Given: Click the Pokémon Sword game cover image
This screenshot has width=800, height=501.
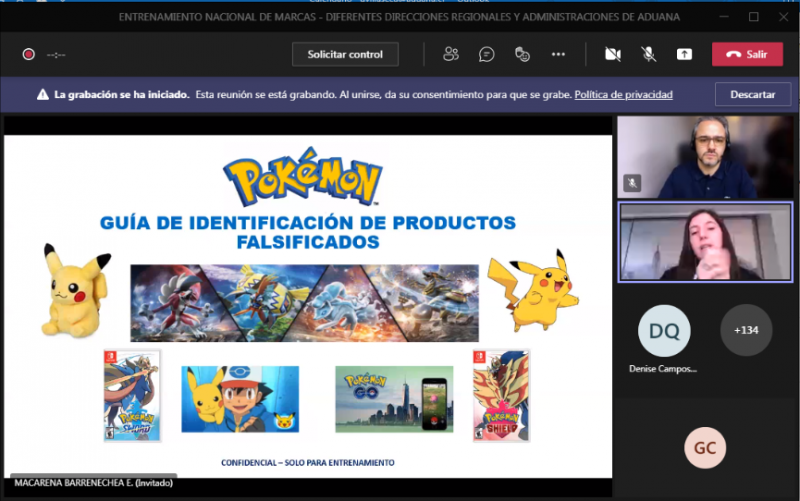Looking at the screenshot, I should click(132, 395).
